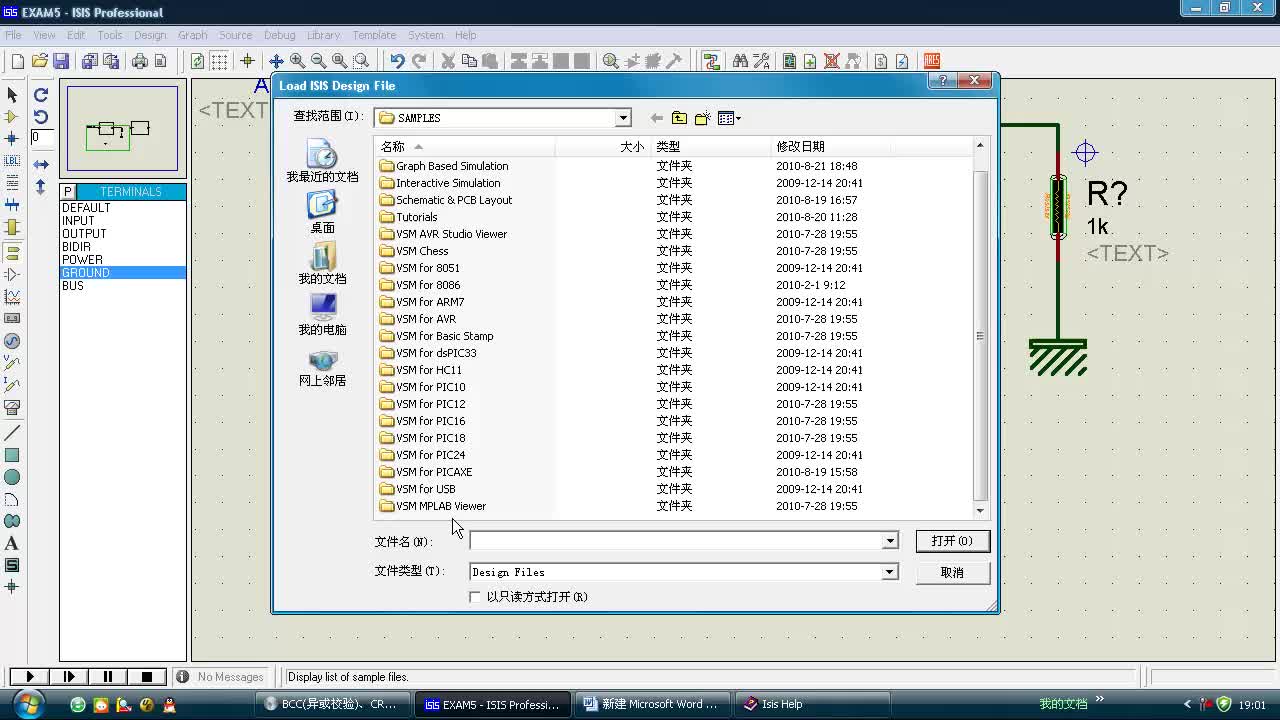Expand the Design Files type dropdown
1280x720 pixels.
pyautogui.click(x=889, y=572)
